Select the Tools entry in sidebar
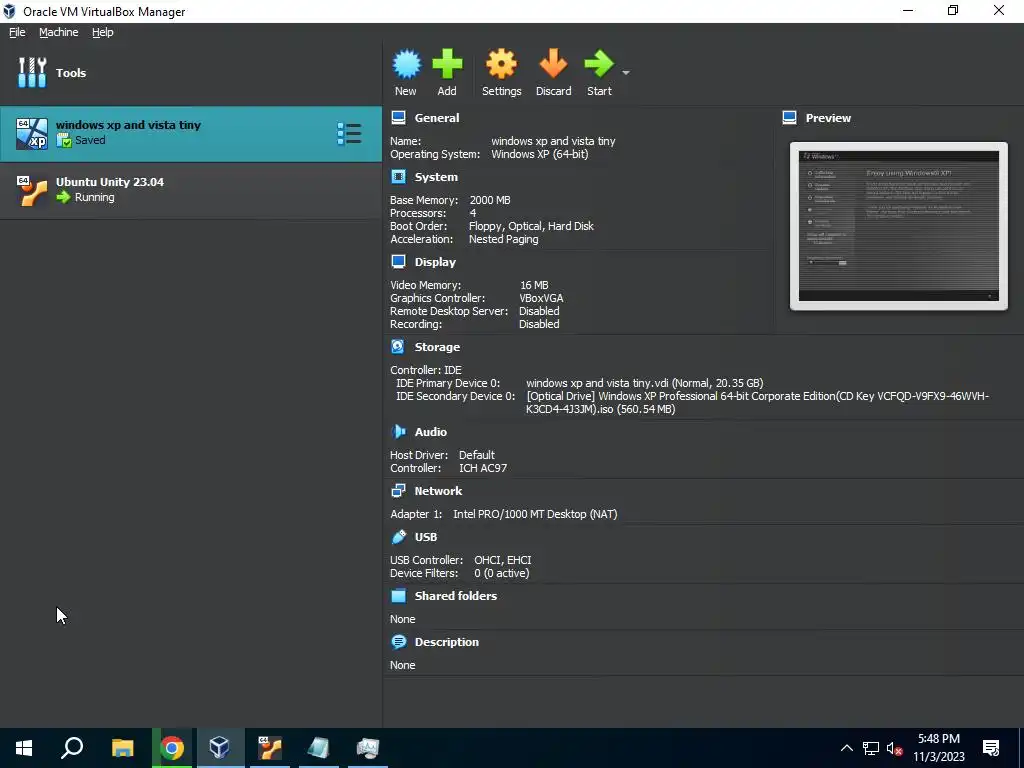 click(x=191, y=72)
